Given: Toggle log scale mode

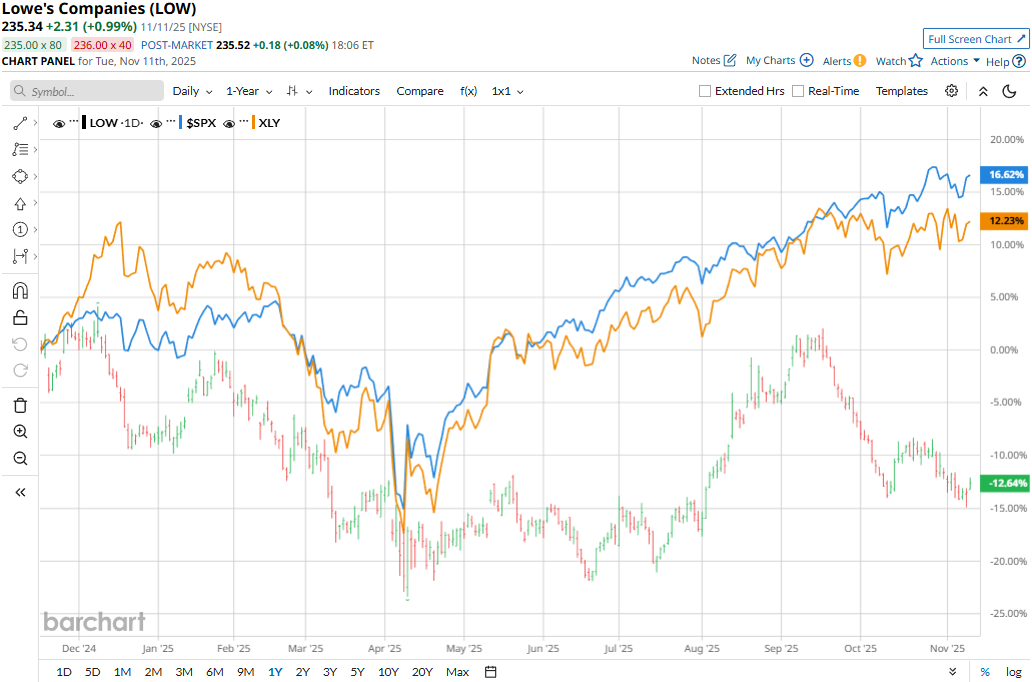Looking at the screenshot, I should pyautogui.click(x=1013, y=671).
